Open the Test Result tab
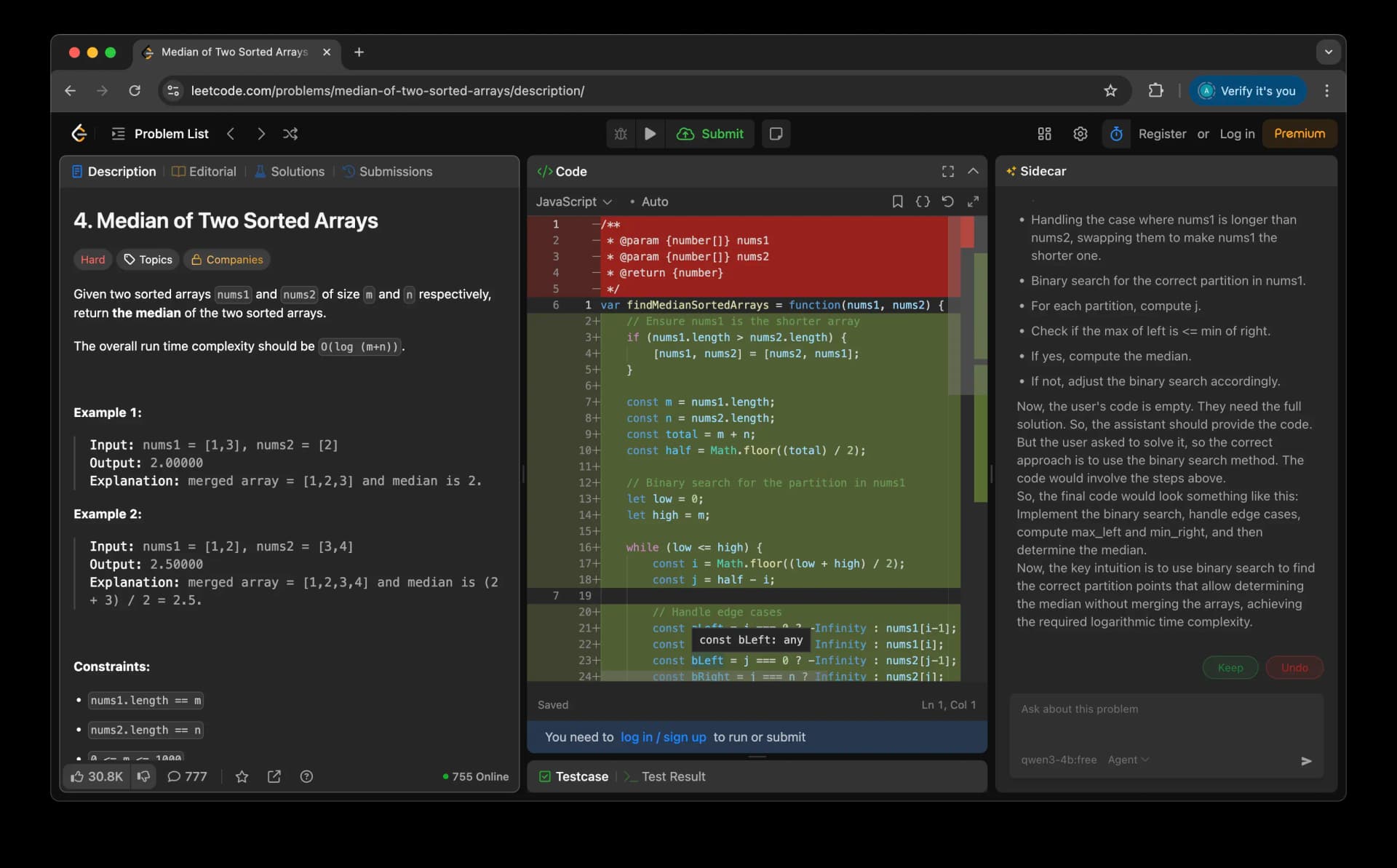Viewport: 1397px width, 868px height. coord(672,776)
